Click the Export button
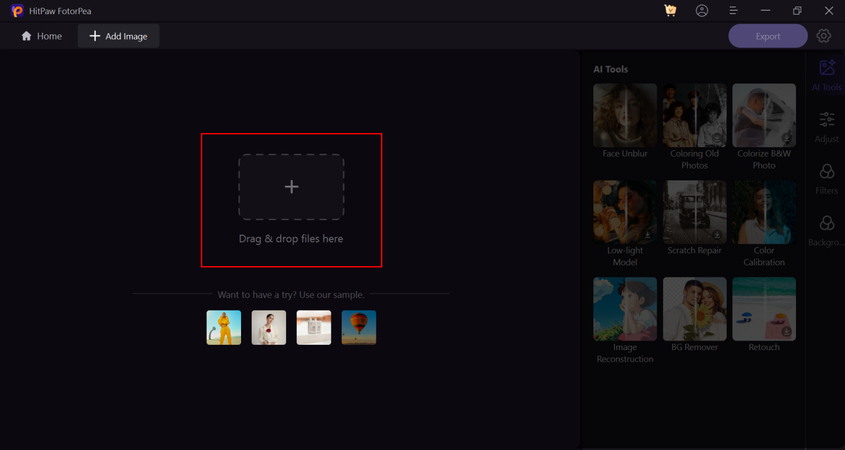 pos(768,36)
